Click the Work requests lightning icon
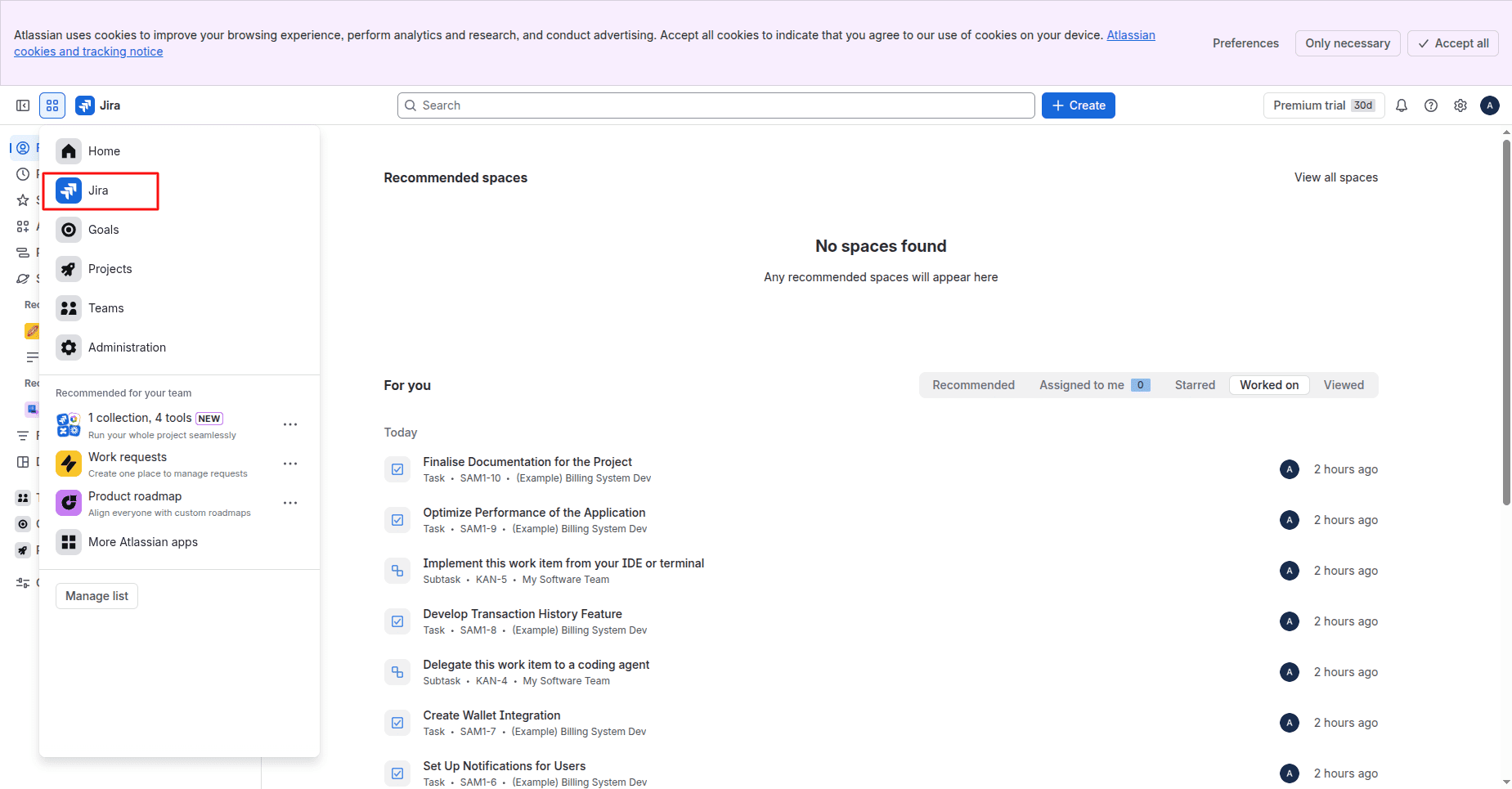Image resolution: width=1512 pixels, height=789 pixels. (x=69, y=464)
